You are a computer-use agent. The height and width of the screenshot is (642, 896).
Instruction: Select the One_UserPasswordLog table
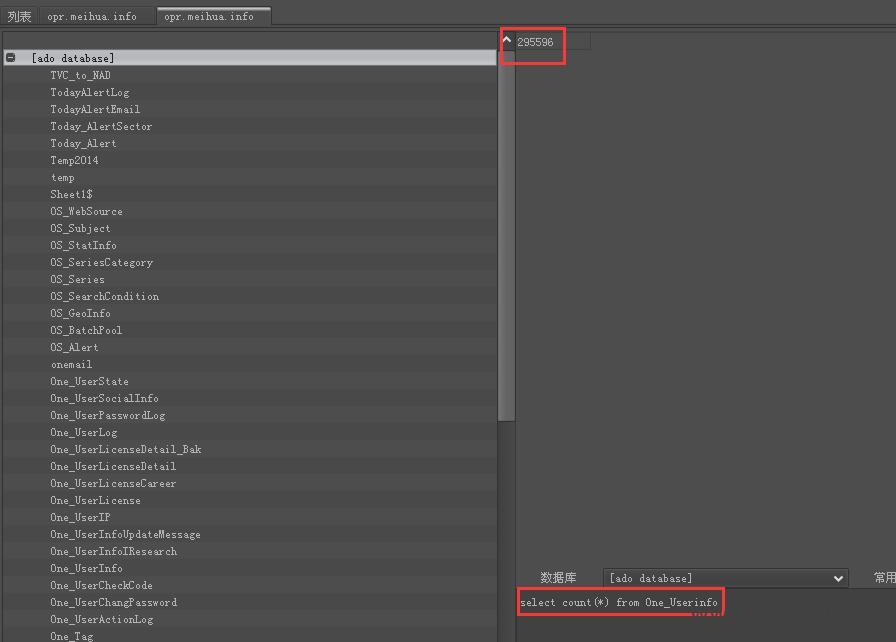(x=107, y=416)
